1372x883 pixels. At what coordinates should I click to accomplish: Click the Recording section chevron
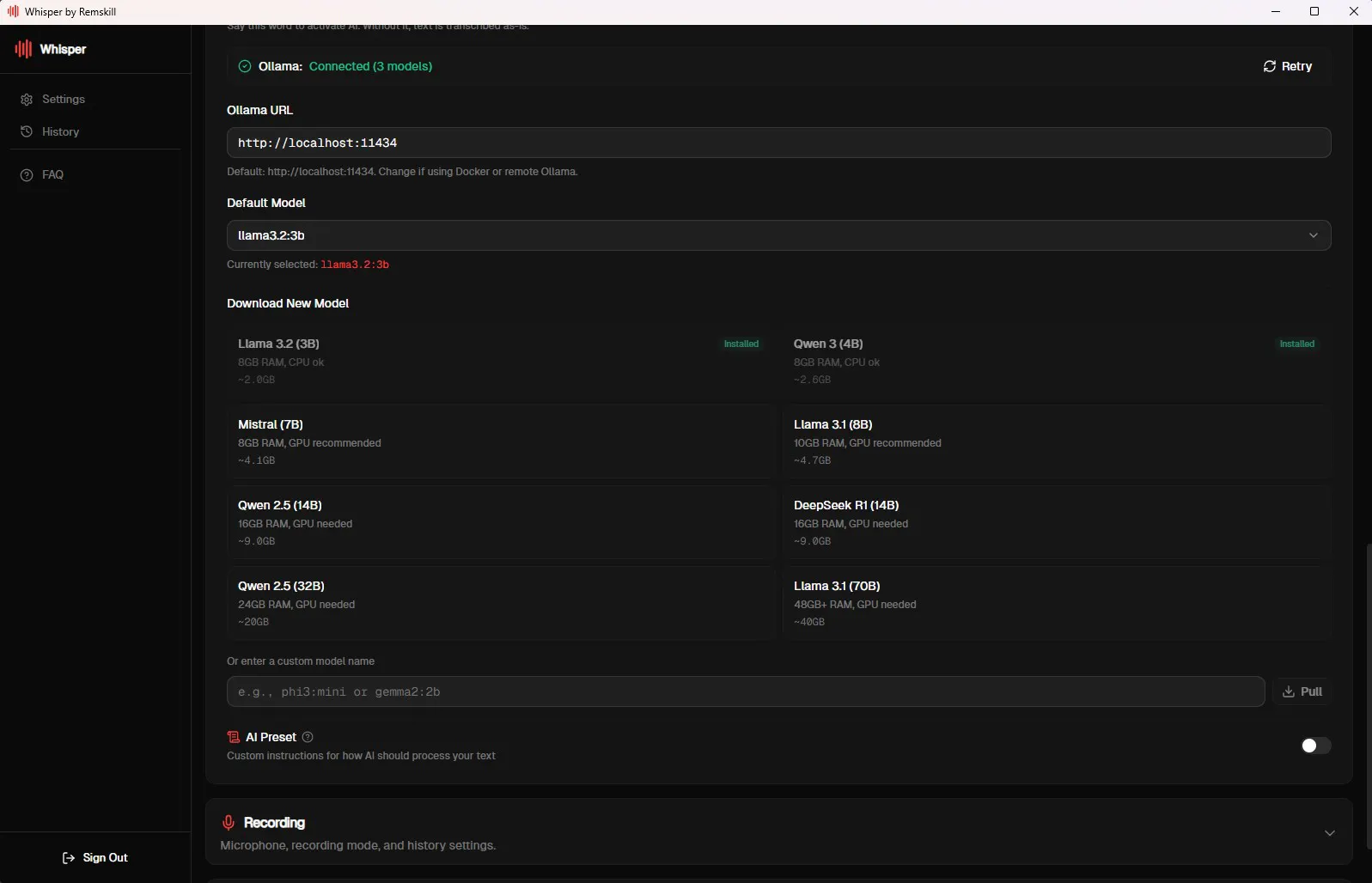point(1329,833)
